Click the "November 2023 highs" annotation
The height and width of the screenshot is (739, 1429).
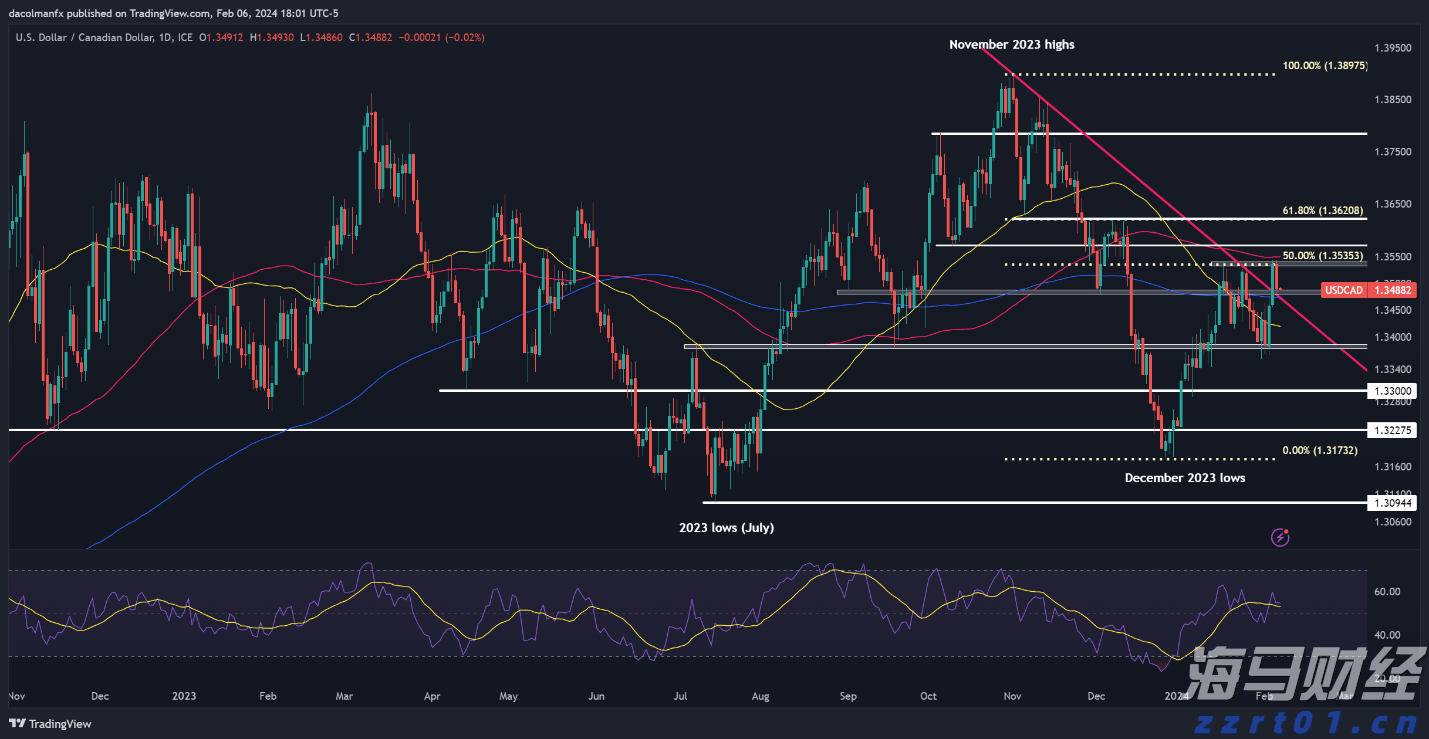click(1011, 44)
